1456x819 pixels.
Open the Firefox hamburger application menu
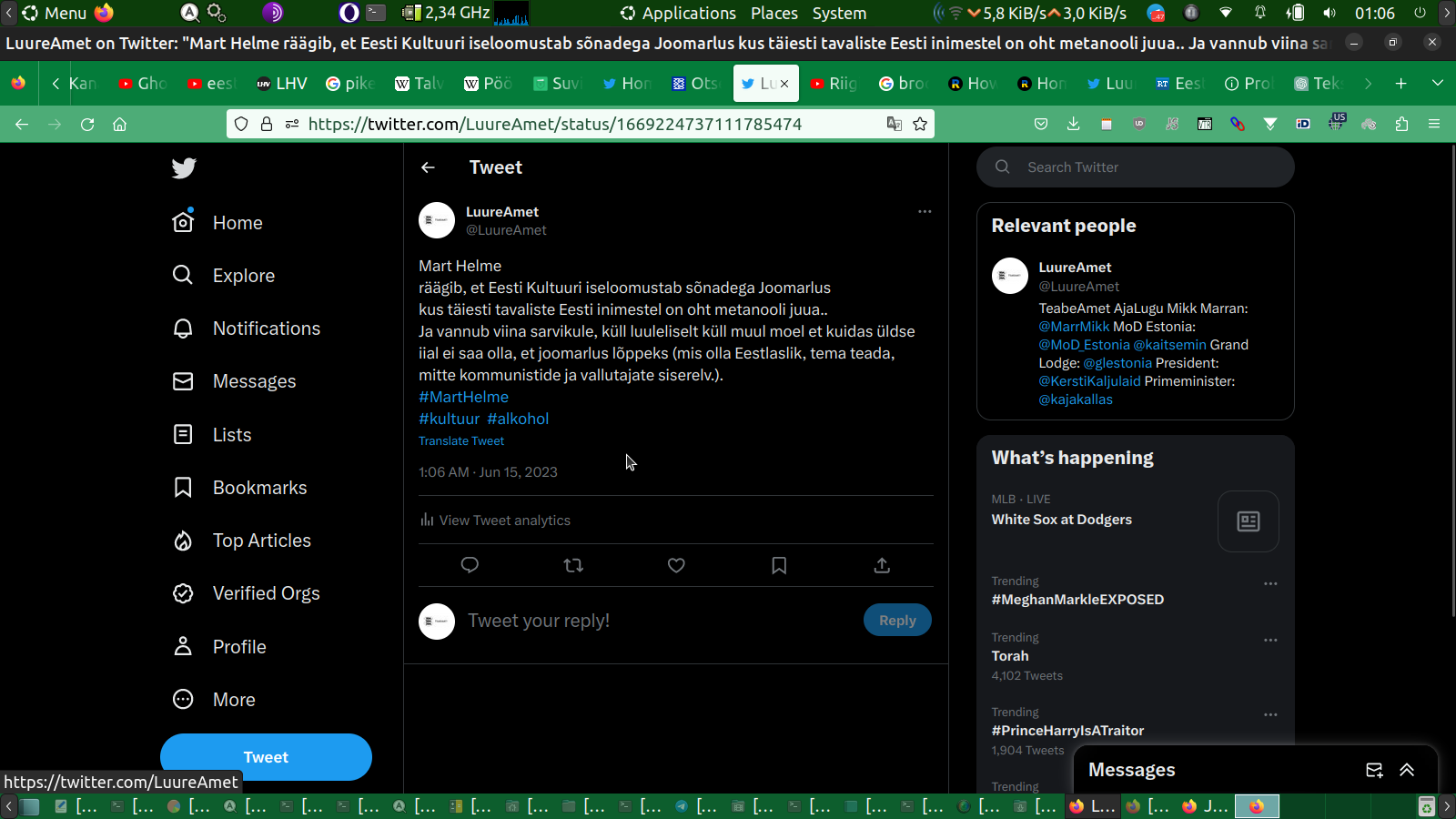(1434, 124)
